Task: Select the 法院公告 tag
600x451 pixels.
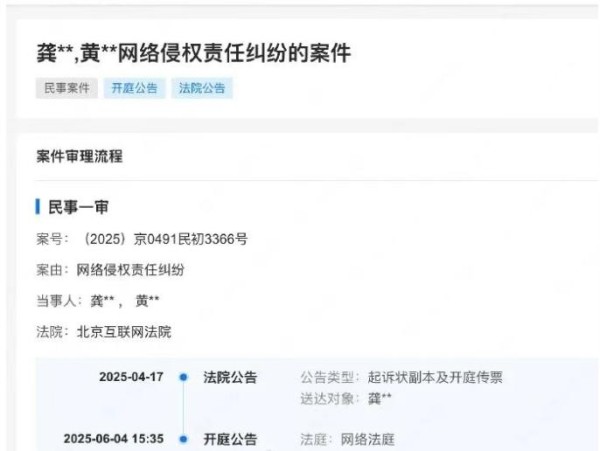Action: click(x=202, y=88)
